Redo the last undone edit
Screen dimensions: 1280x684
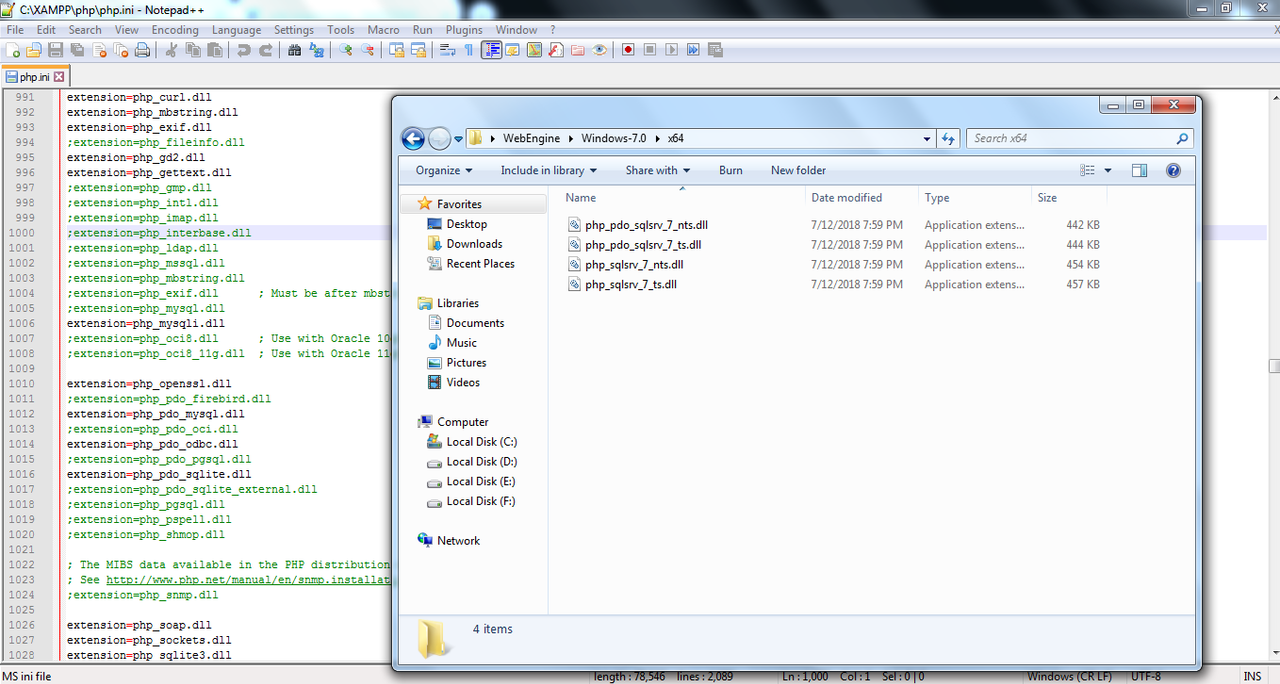[x=266, y=50]
